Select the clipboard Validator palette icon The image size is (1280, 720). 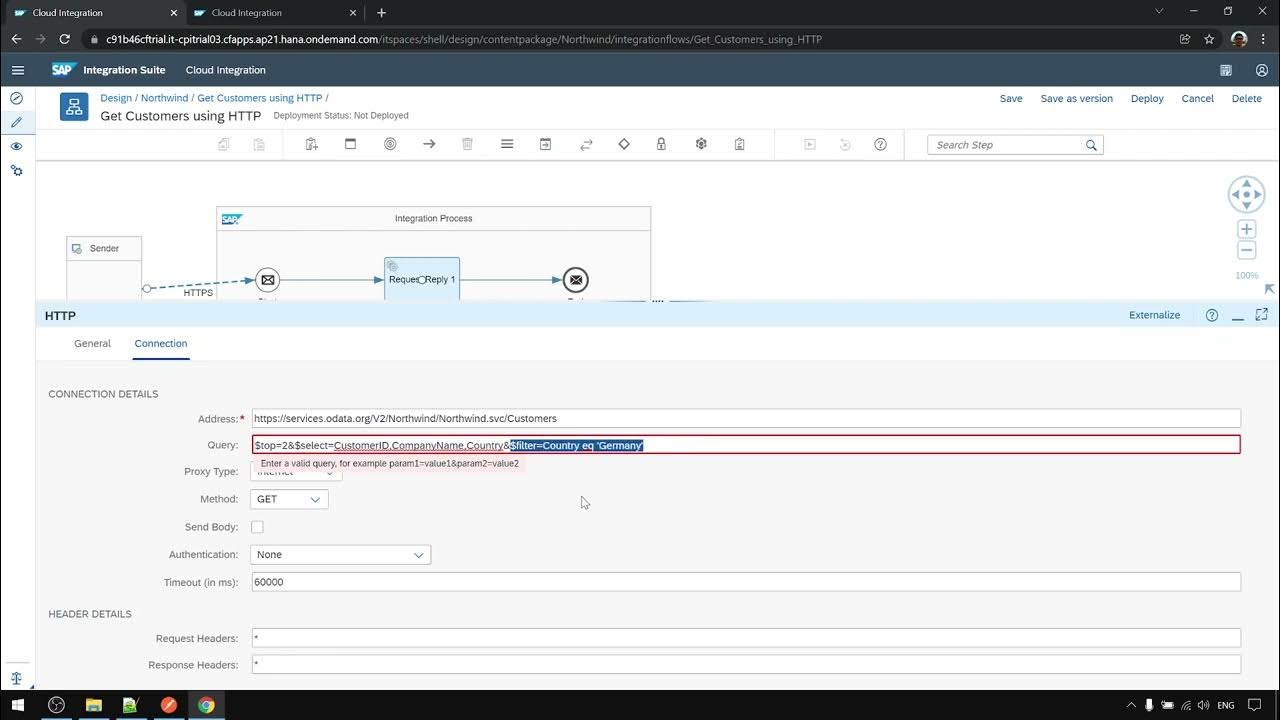pyautogui.click(x=739, y=144)
